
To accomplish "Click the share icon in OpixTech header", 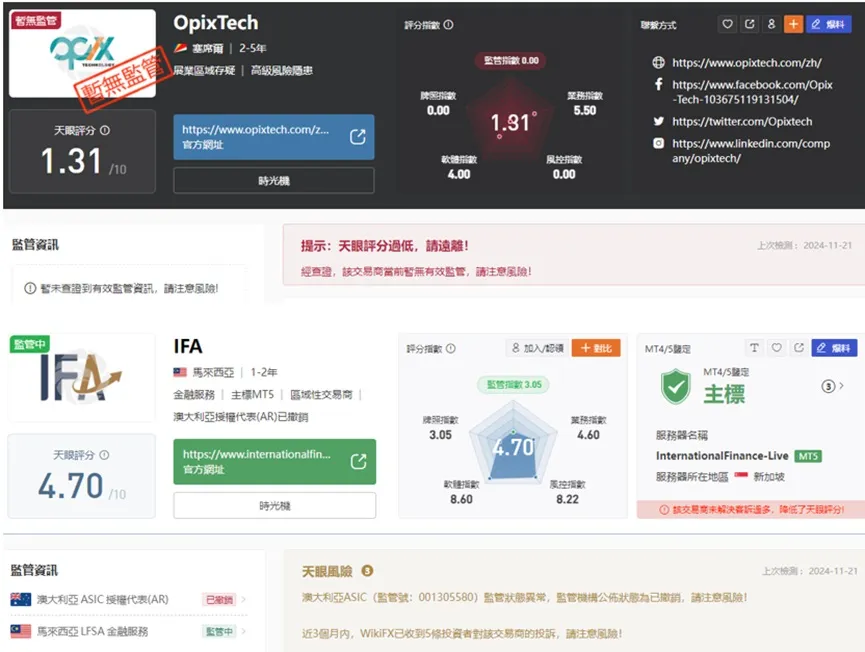I will pos(749,24).
